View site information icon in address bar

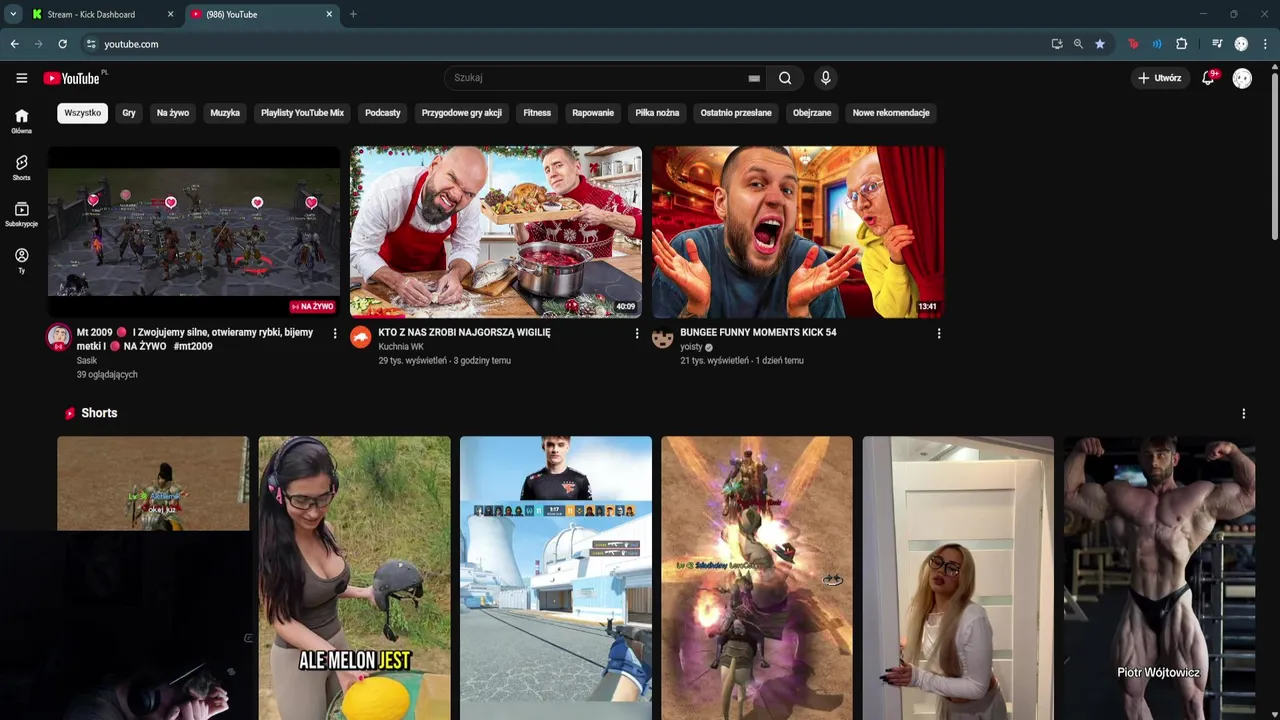[91, 44]
